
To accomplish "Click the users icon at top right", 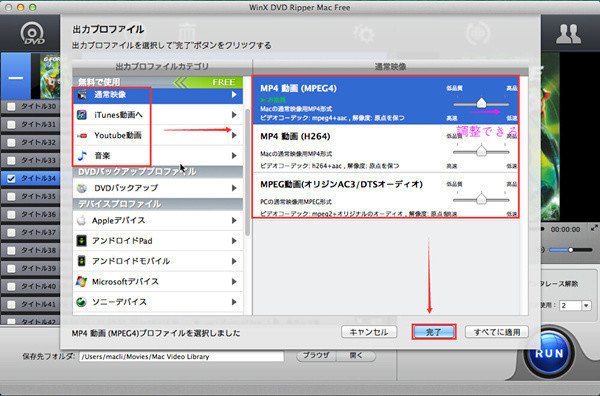I will [x=568, y=34].
